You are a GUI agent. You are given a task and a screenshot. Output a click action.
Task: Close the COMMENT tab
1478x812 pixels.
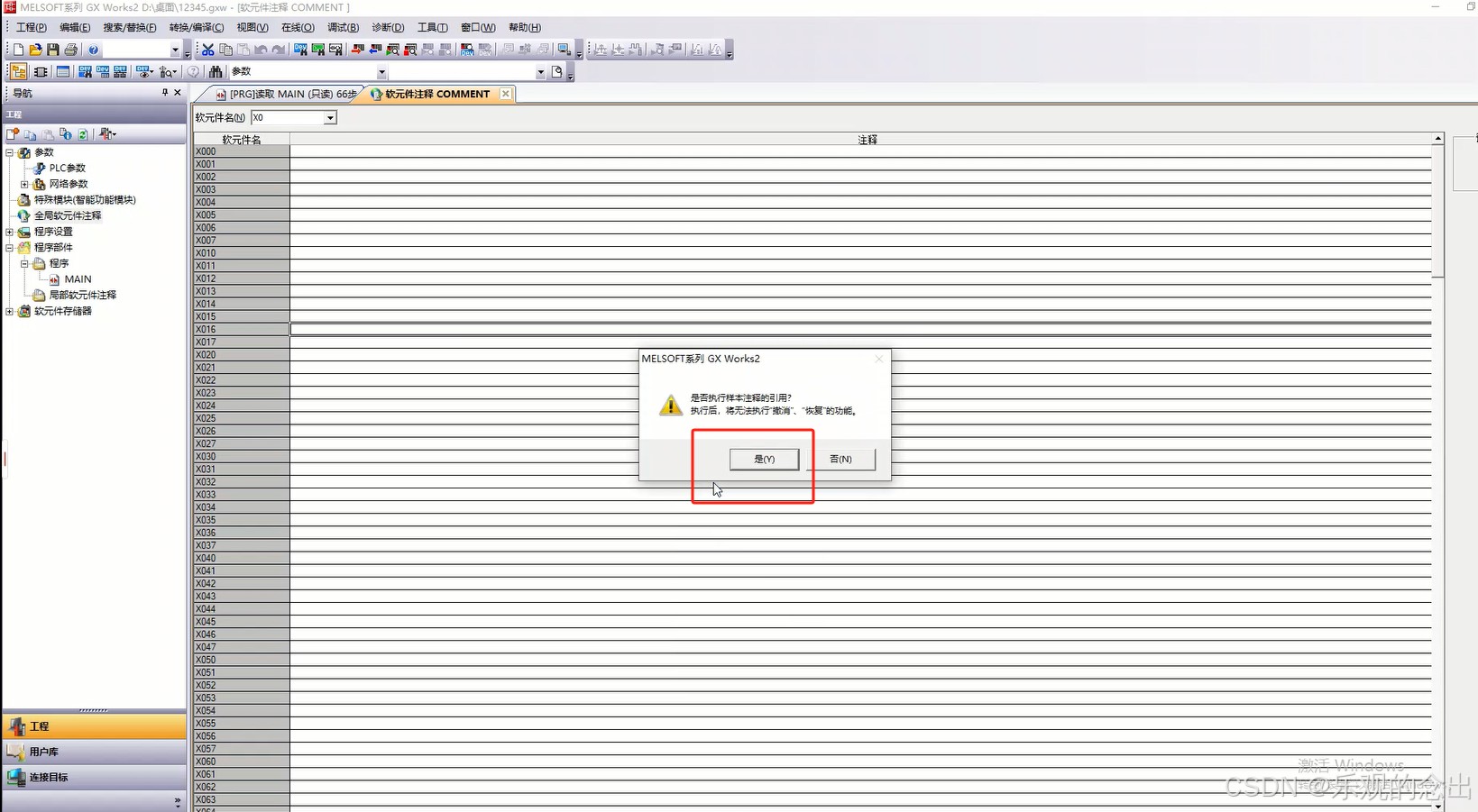pos(505,94)
